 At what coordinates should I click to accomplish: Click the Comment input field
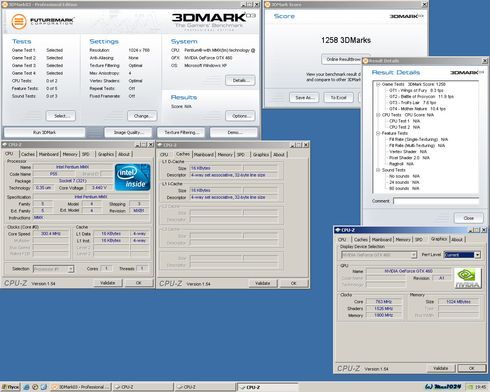(436, 201)
